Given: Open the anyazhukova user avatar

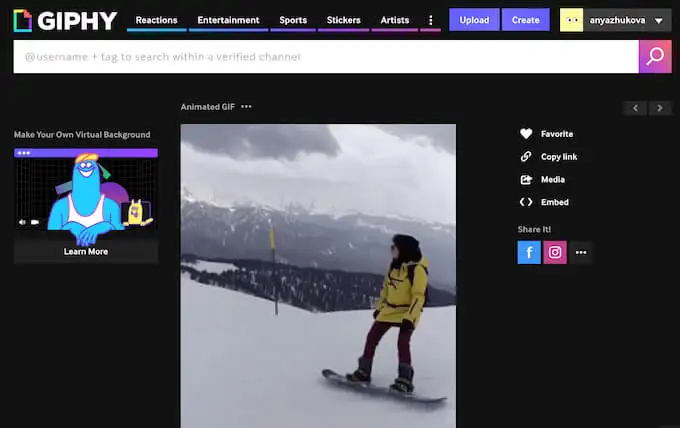Looking at the screenshot, I should [x=572, y=20].
